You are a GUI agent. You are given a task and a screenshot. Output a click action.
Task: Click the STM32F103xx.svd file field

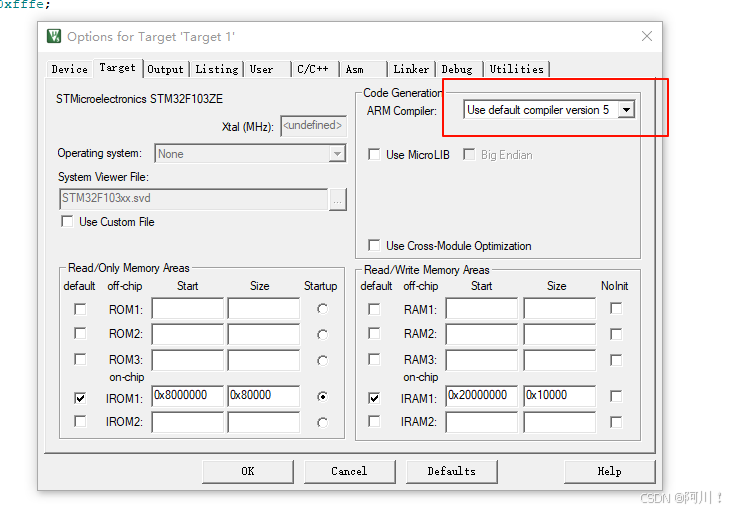[x=194, y=199]
